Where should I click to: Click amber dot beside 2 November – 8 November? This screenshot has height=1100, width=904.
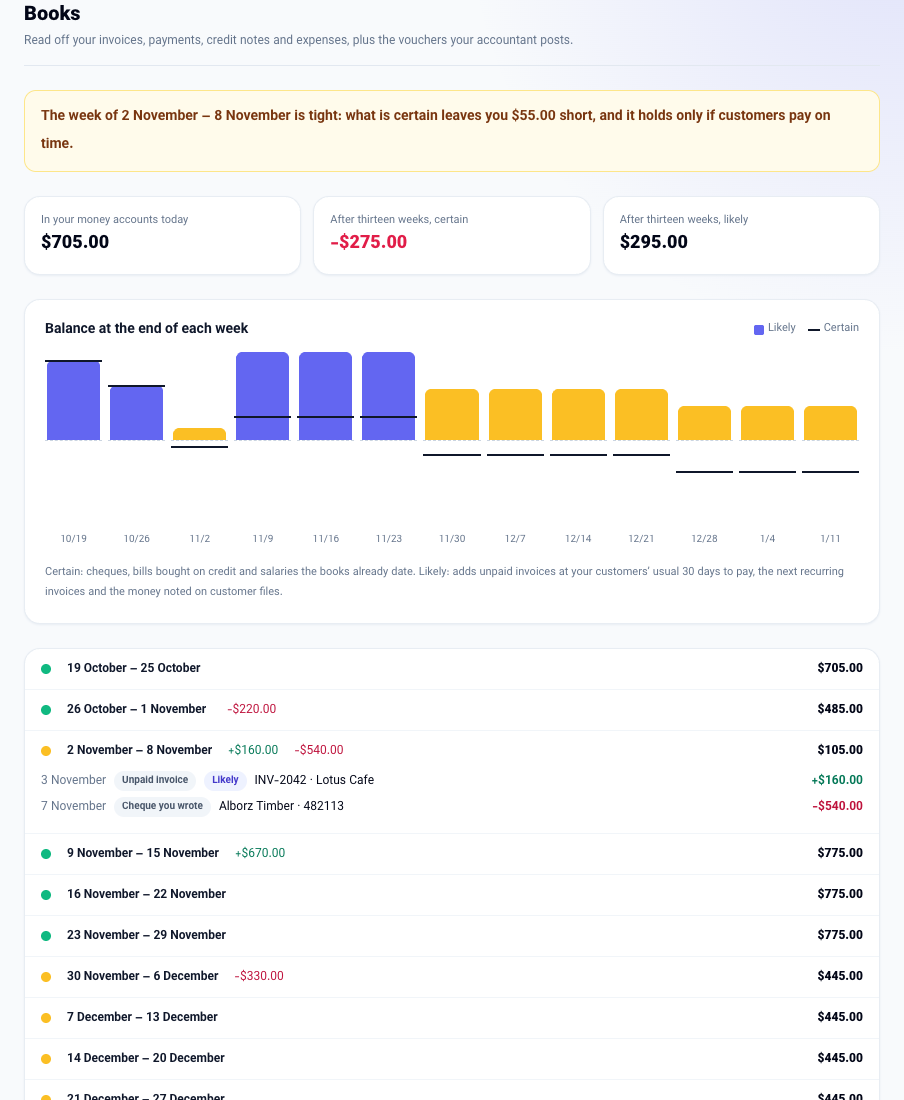[46, 751]
